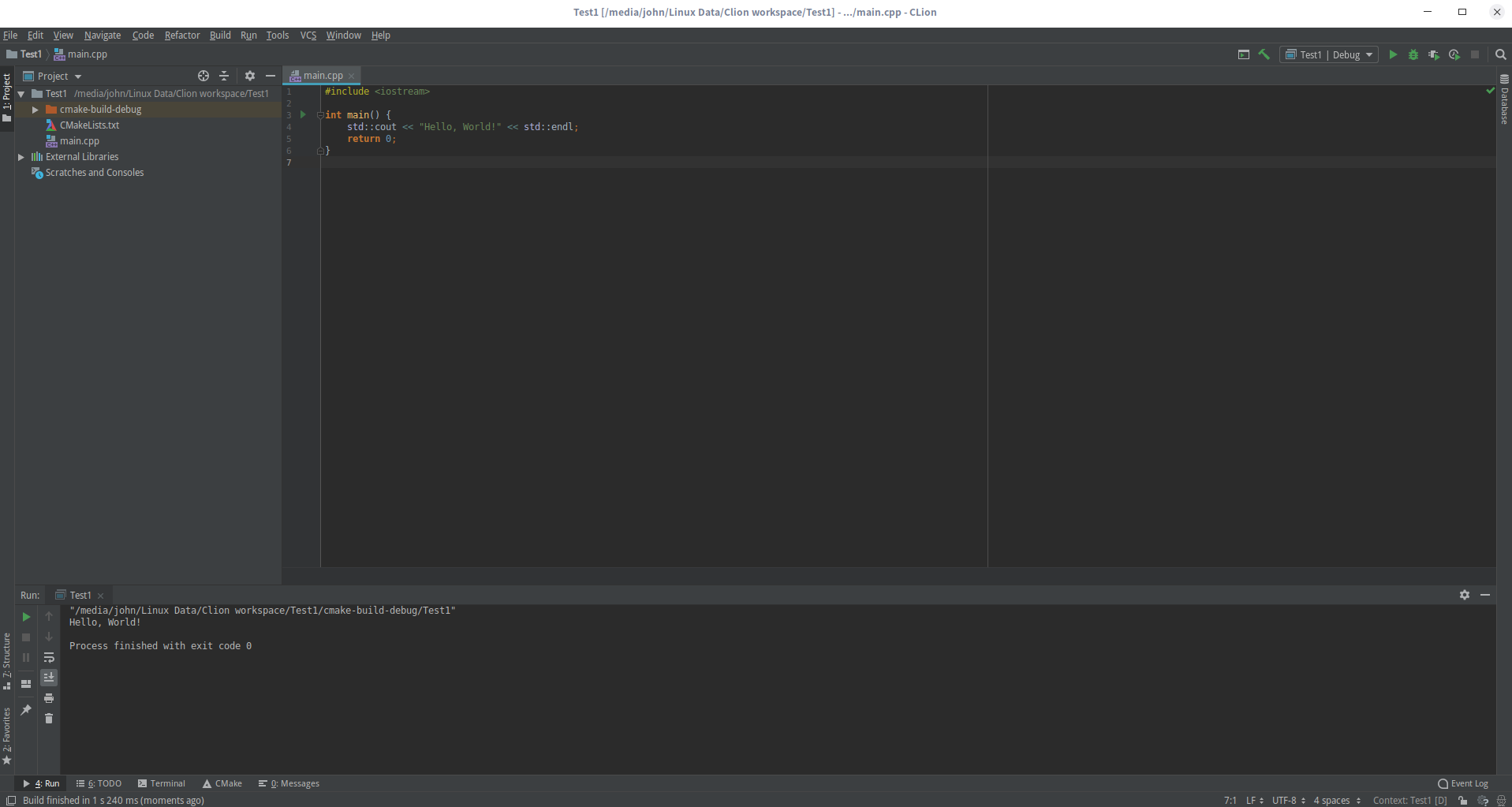Toggle the 2: Favorites side tab

coord(6,736)
